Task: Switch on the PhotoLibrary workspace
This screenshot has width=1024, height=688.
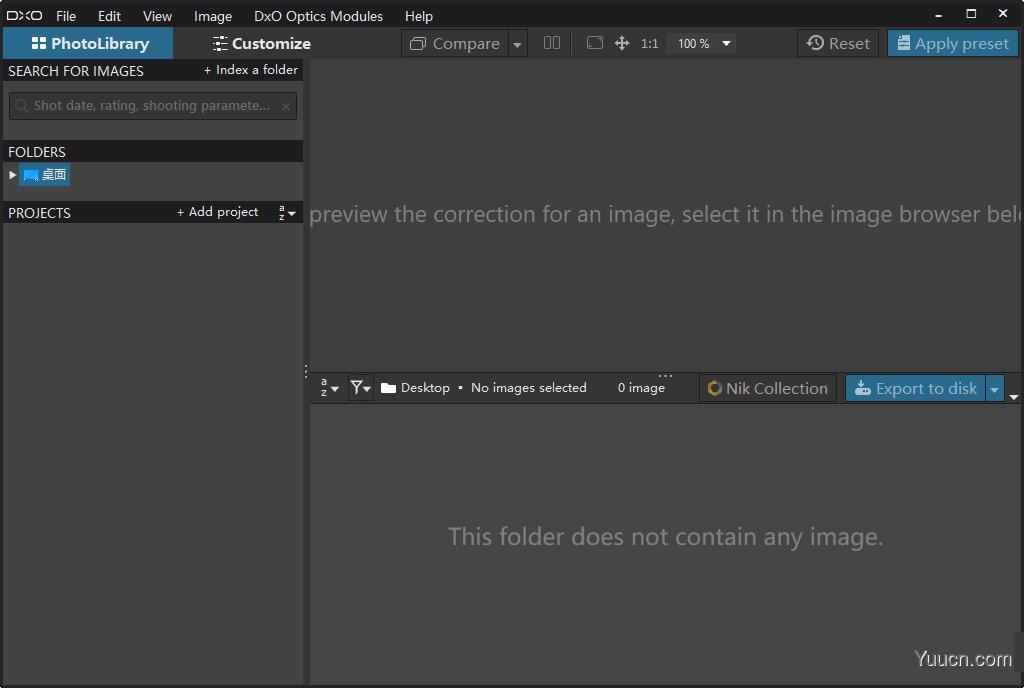Action: click(x=89, y=43)
